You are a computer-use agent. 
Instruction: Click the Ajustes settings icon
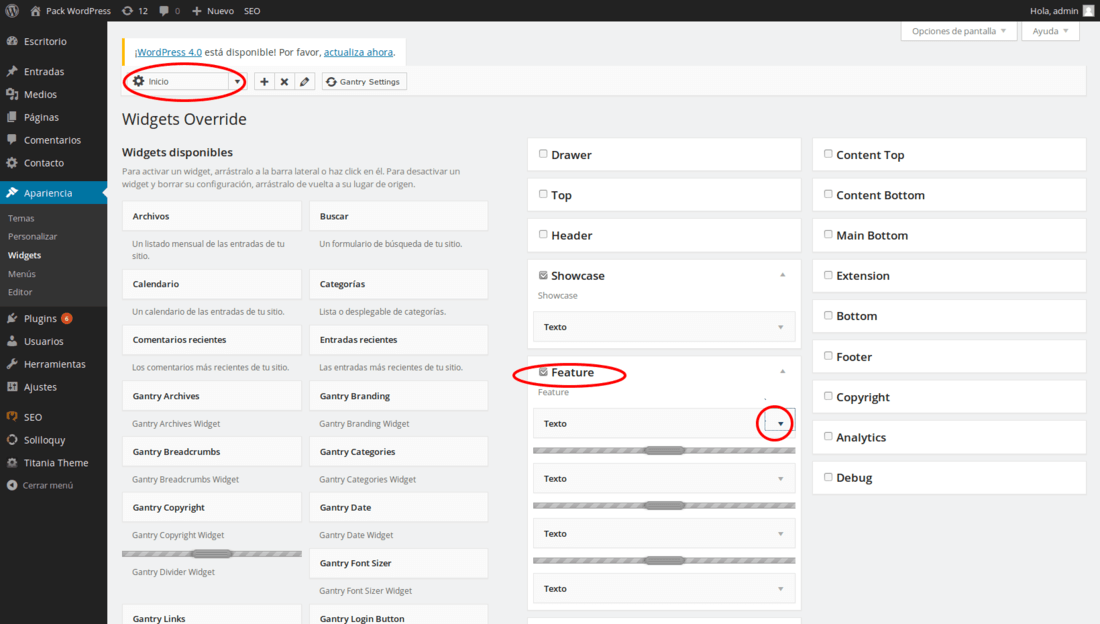click(12, 387)
